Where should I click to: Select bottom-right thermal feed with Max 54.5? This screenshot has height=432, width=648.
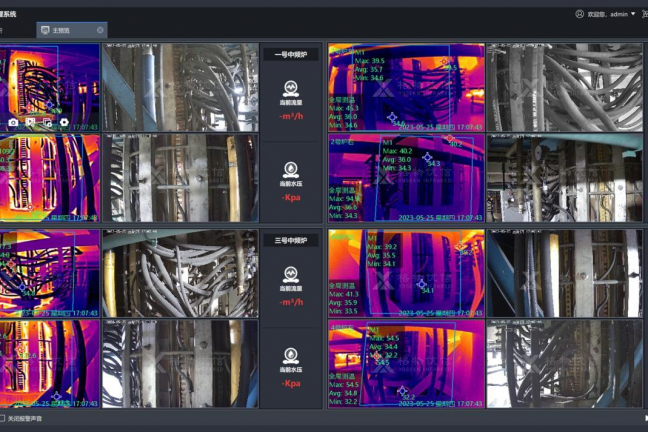click(406, 363)
